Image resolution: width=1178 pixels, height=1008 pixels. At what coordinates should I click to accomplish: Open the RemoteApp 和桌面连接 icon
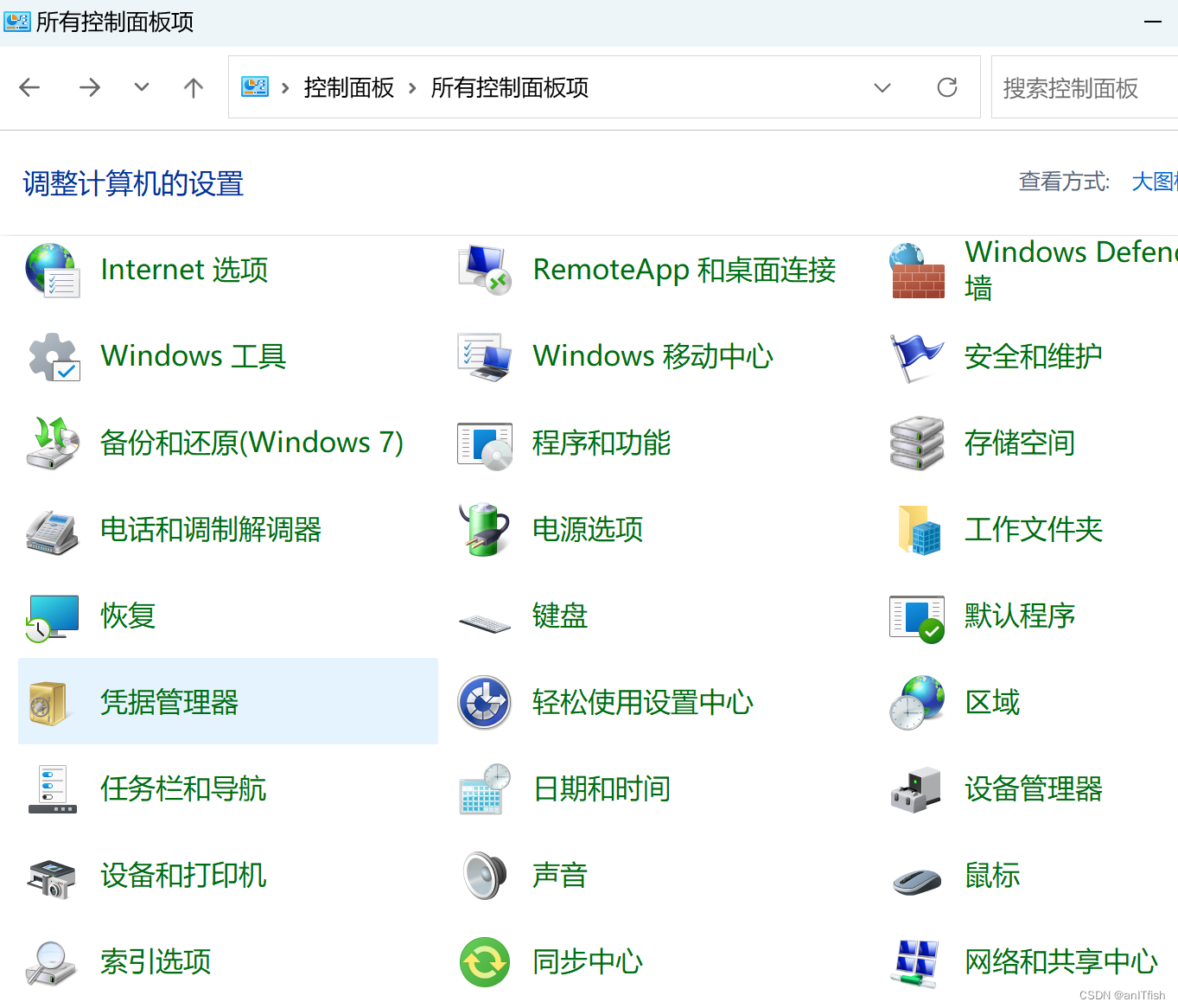click(x=485, y=271)
